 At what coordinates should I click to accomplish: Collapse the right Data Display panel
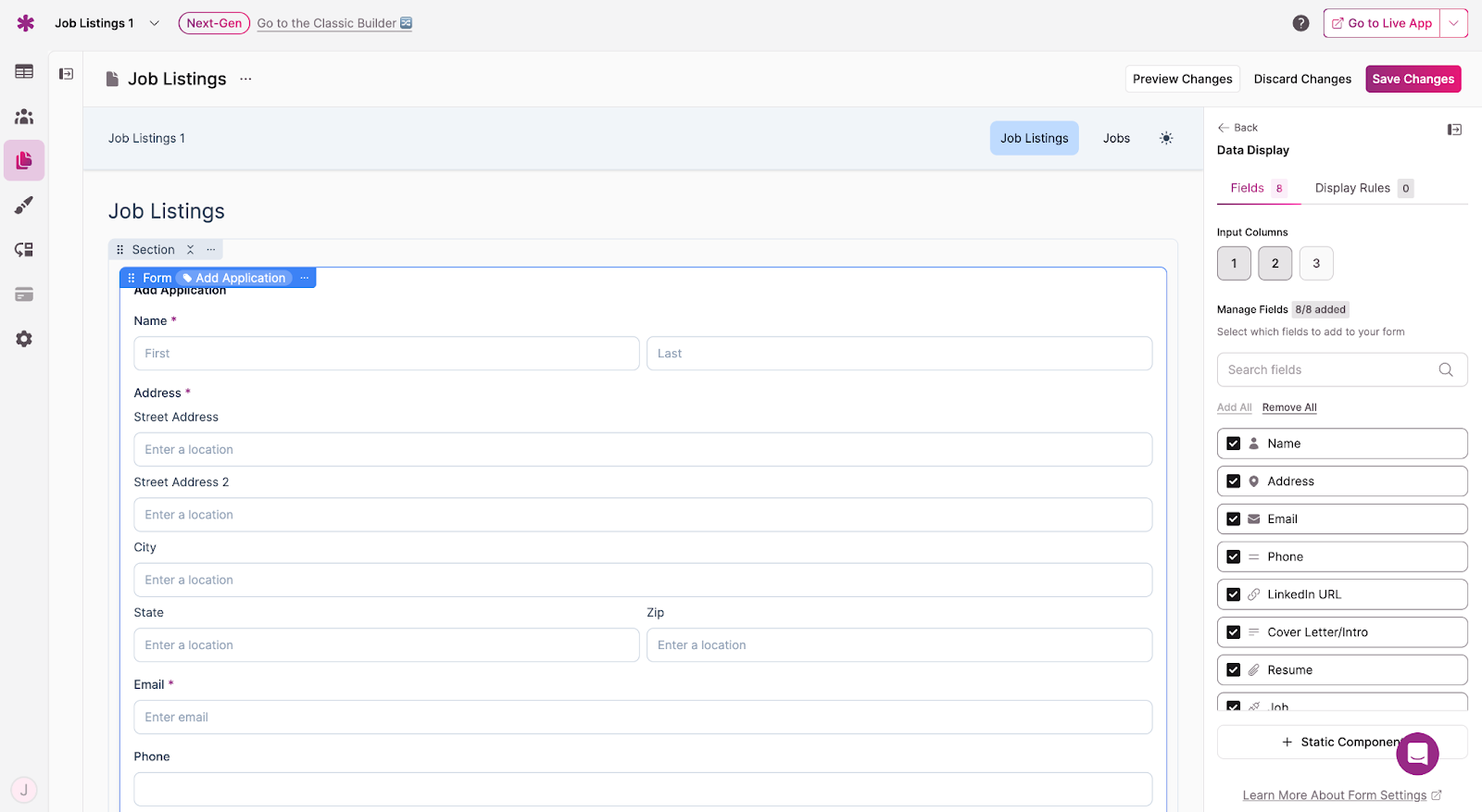[x=1454, y=130]
